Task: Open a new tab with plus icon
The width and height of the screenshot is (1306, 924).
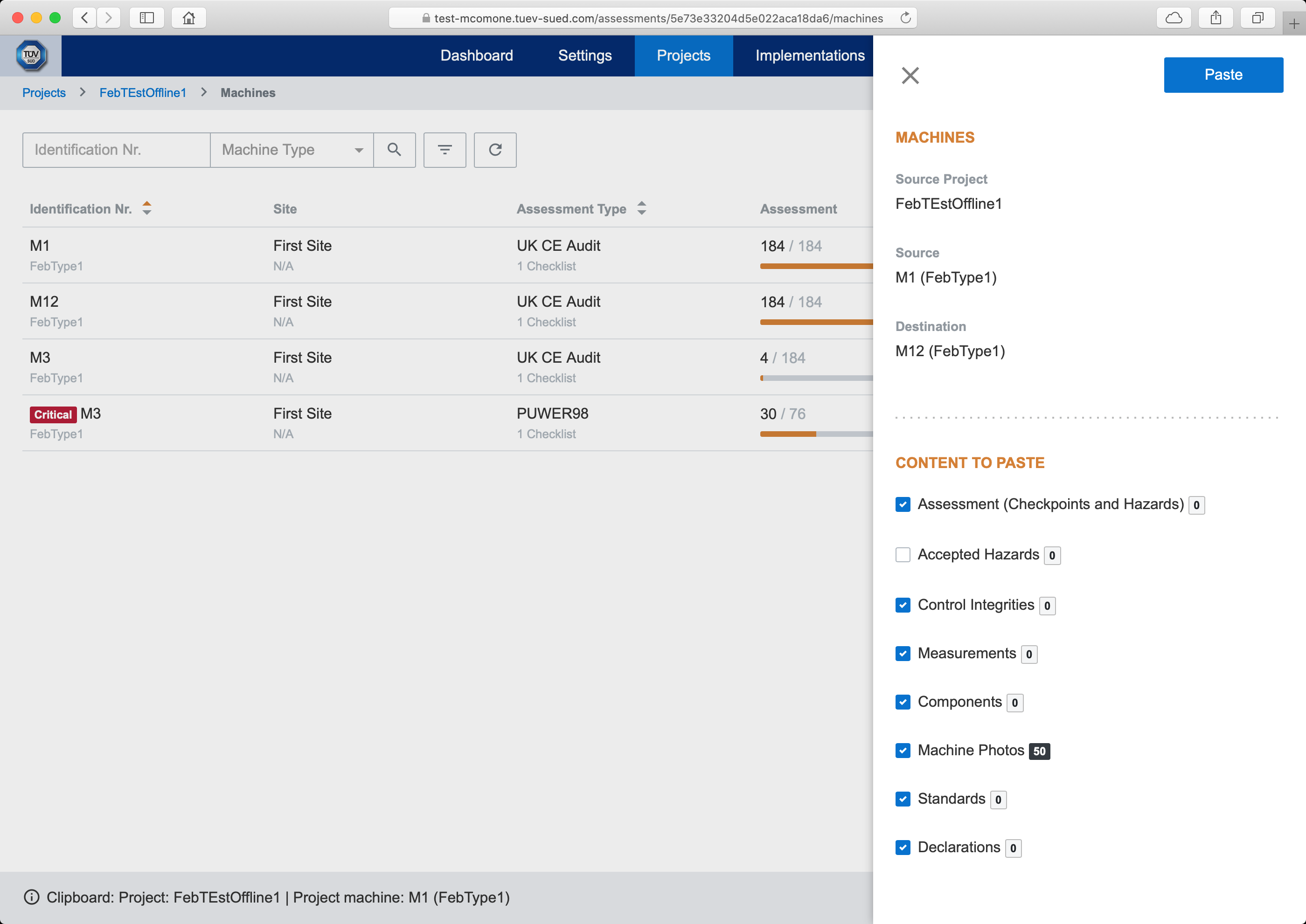Action: tap(1293, 24)
